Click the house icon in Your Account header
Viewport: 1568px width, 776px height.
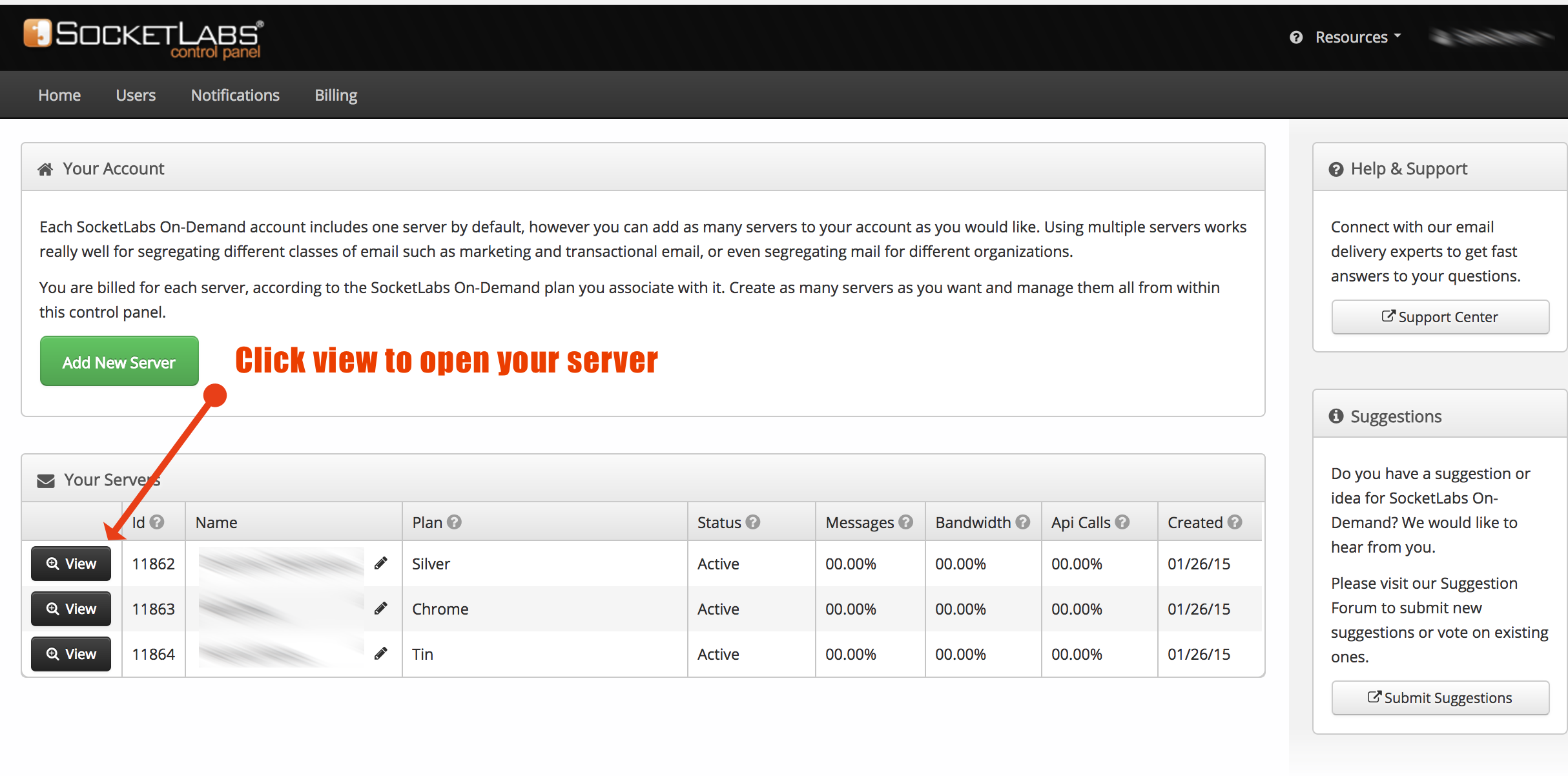click(45, 169)
